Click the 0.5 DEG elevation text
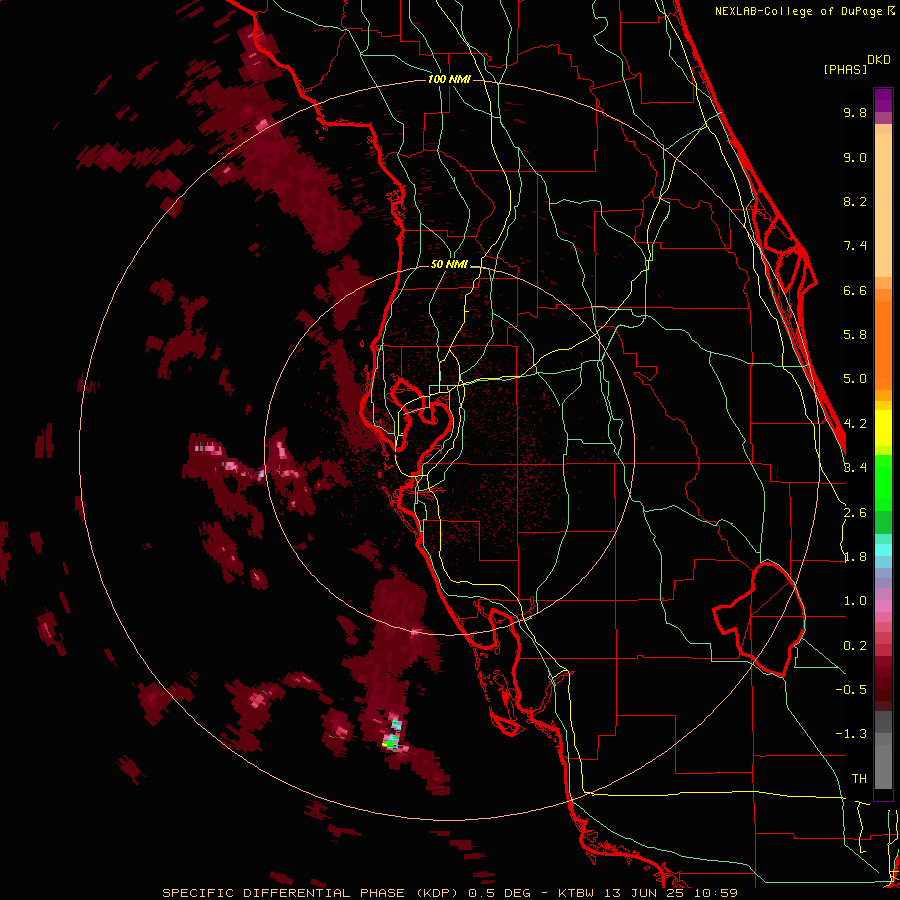The width and height of the screenshot is (900, 900). pos(498,893)
